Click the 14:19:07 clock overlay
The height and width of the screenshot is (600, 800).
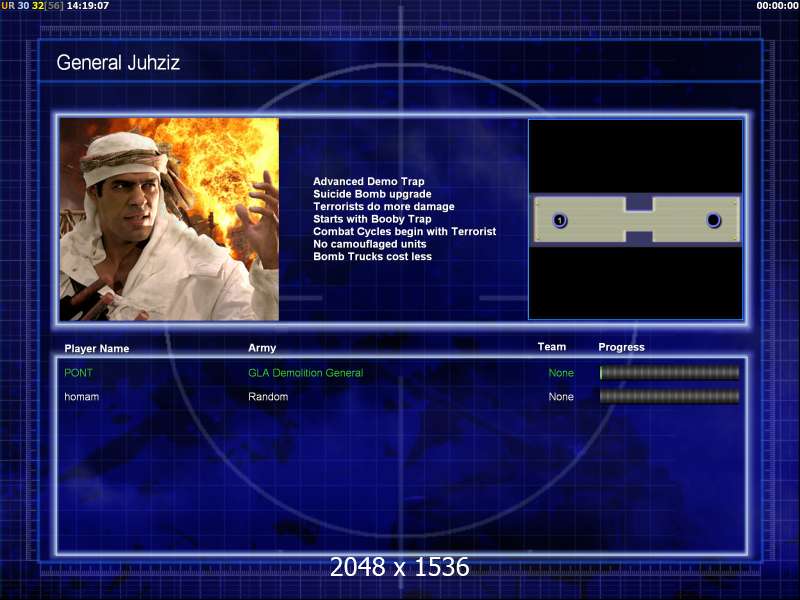click(88, 6)
